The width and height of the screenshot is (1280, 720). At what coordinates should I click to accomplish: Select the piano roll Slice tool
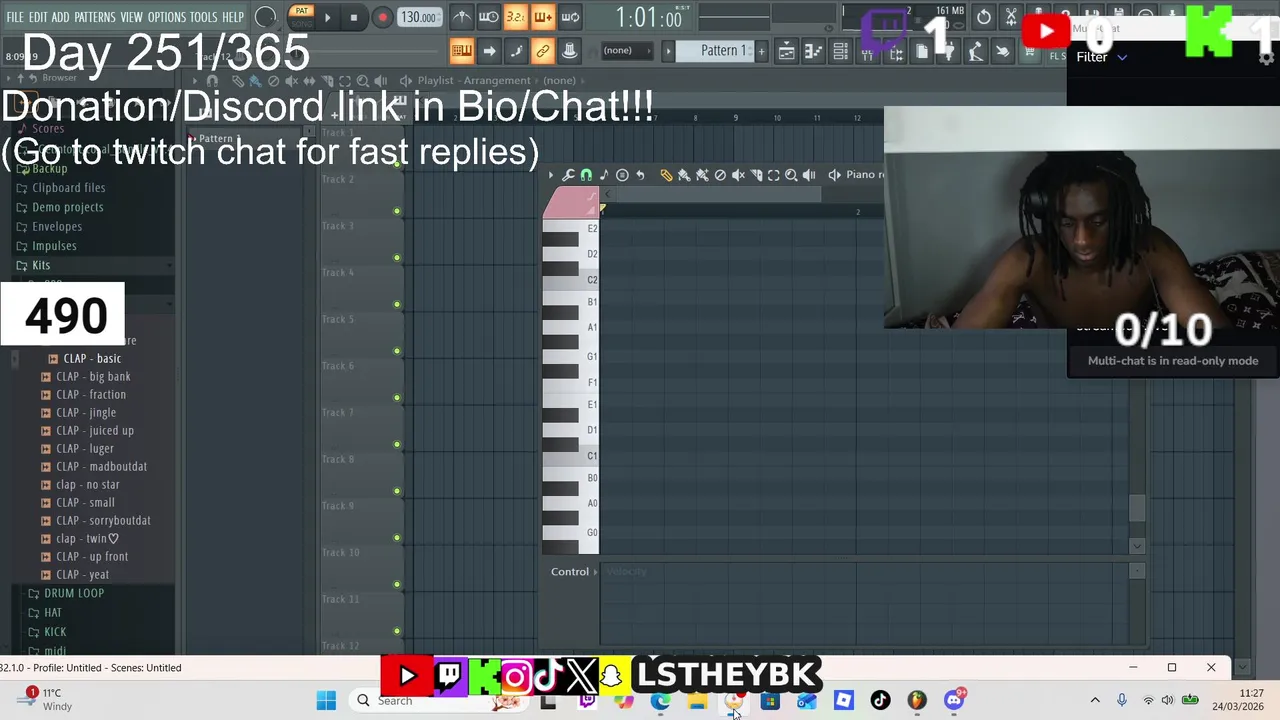756,175
